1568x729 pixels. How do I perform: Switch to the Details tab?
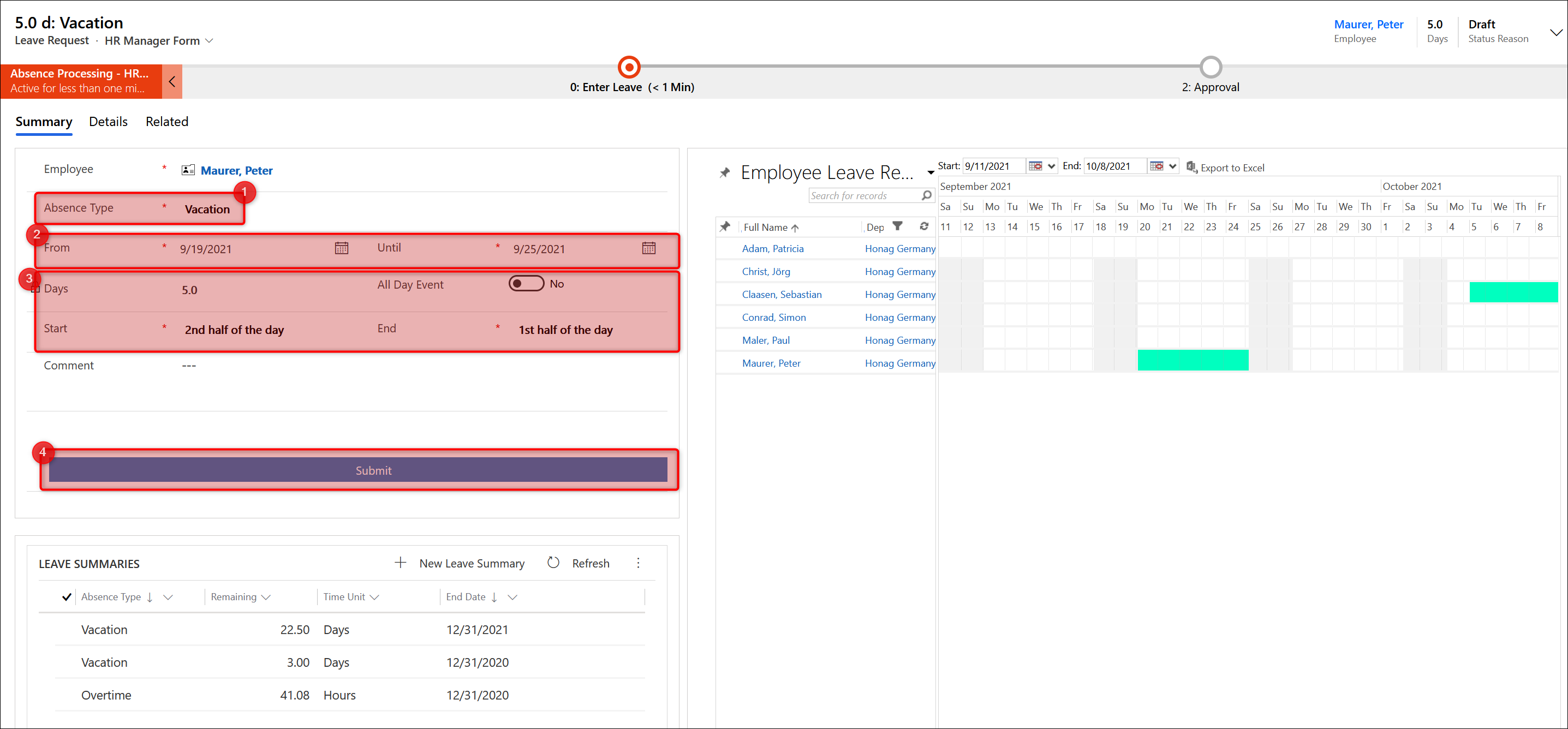[109, 122]
